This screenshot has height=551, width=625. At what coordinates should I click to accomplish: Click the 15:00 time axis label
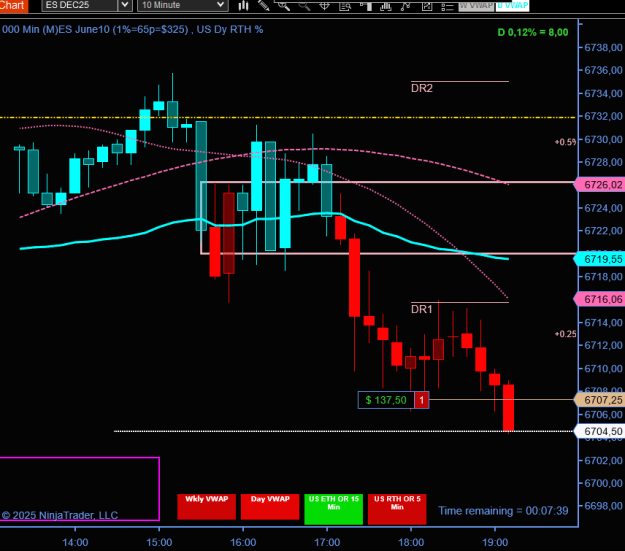coord(159,542)
